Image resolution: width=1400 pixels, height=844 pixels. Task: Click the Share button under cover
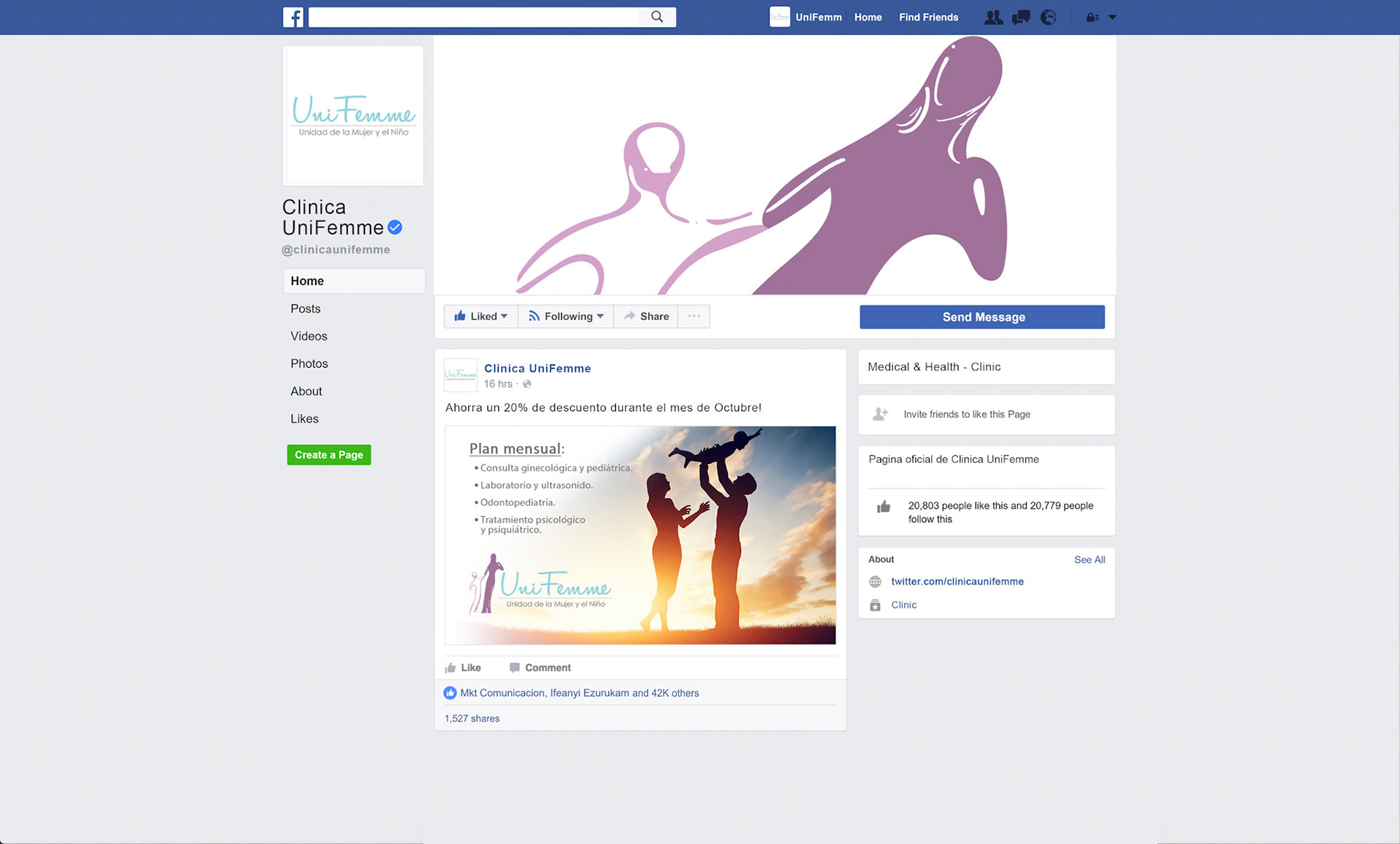(x=646, y=316)
